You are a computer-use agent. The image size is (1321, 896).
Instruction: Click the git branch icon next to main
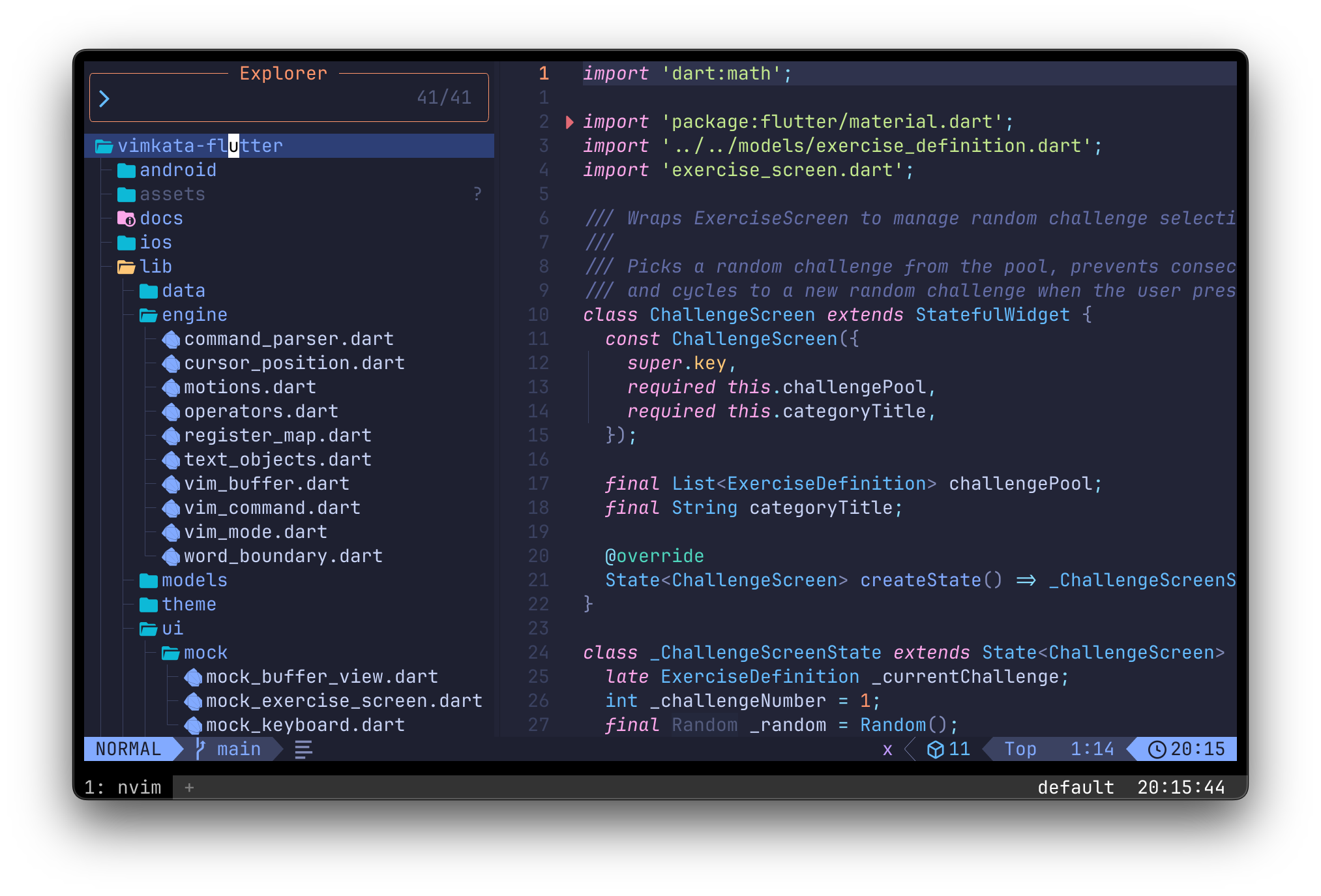click(200, 749)
